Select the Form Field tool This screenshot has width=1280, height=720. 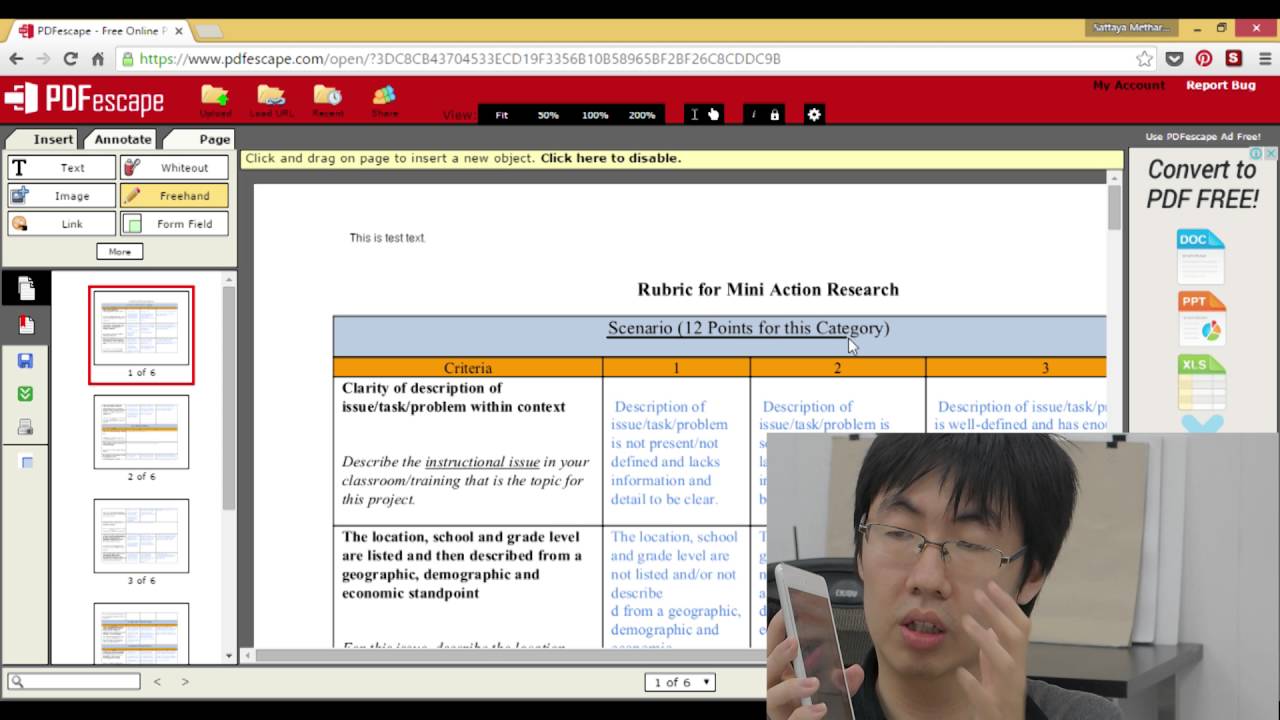pyautogui.click(x=174, y=224)
